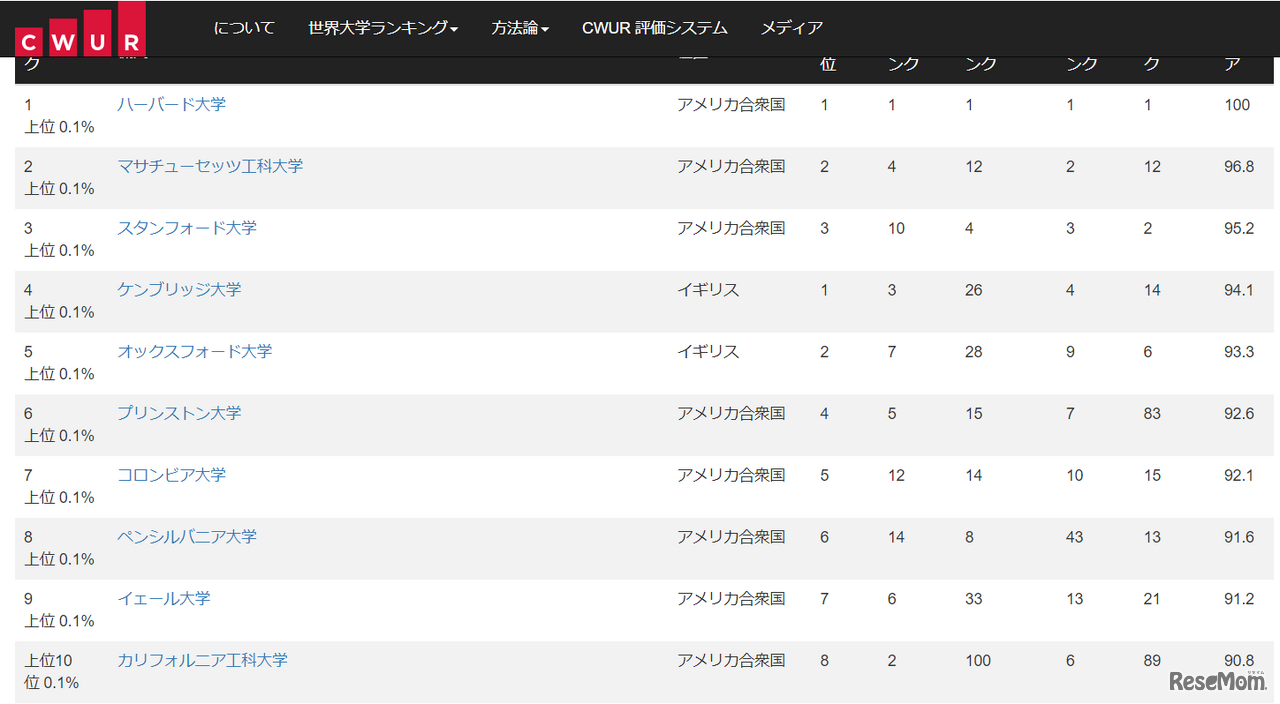This screenshot has height=704, width=1280.
Task: Expand the 世界大学ランキング dropdown
Action: pos(382,28)
